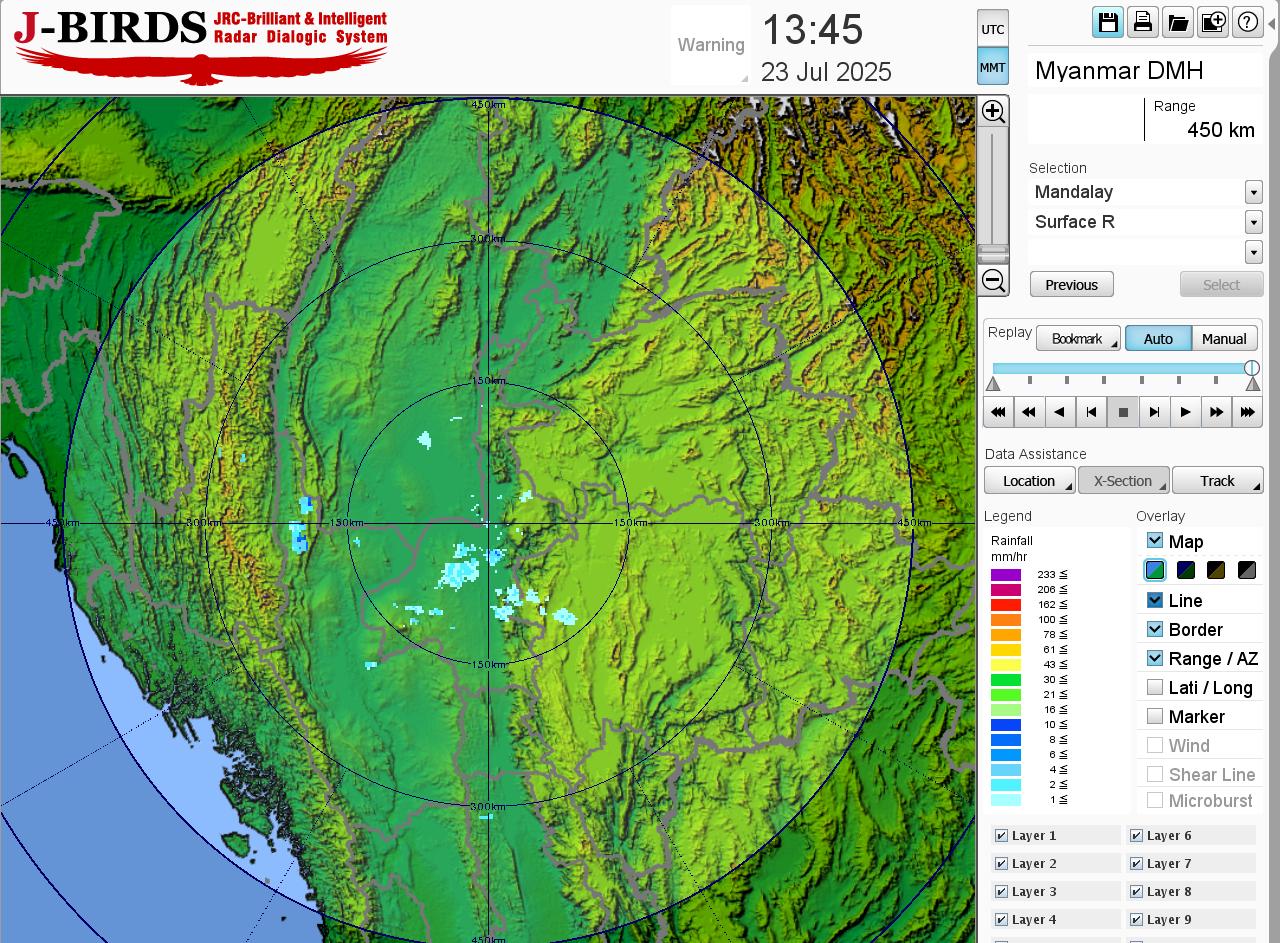Viewport: 1284px width, 943px height.
Task: Zoom in with the magnifier plus icon
Action: point(993,111)
